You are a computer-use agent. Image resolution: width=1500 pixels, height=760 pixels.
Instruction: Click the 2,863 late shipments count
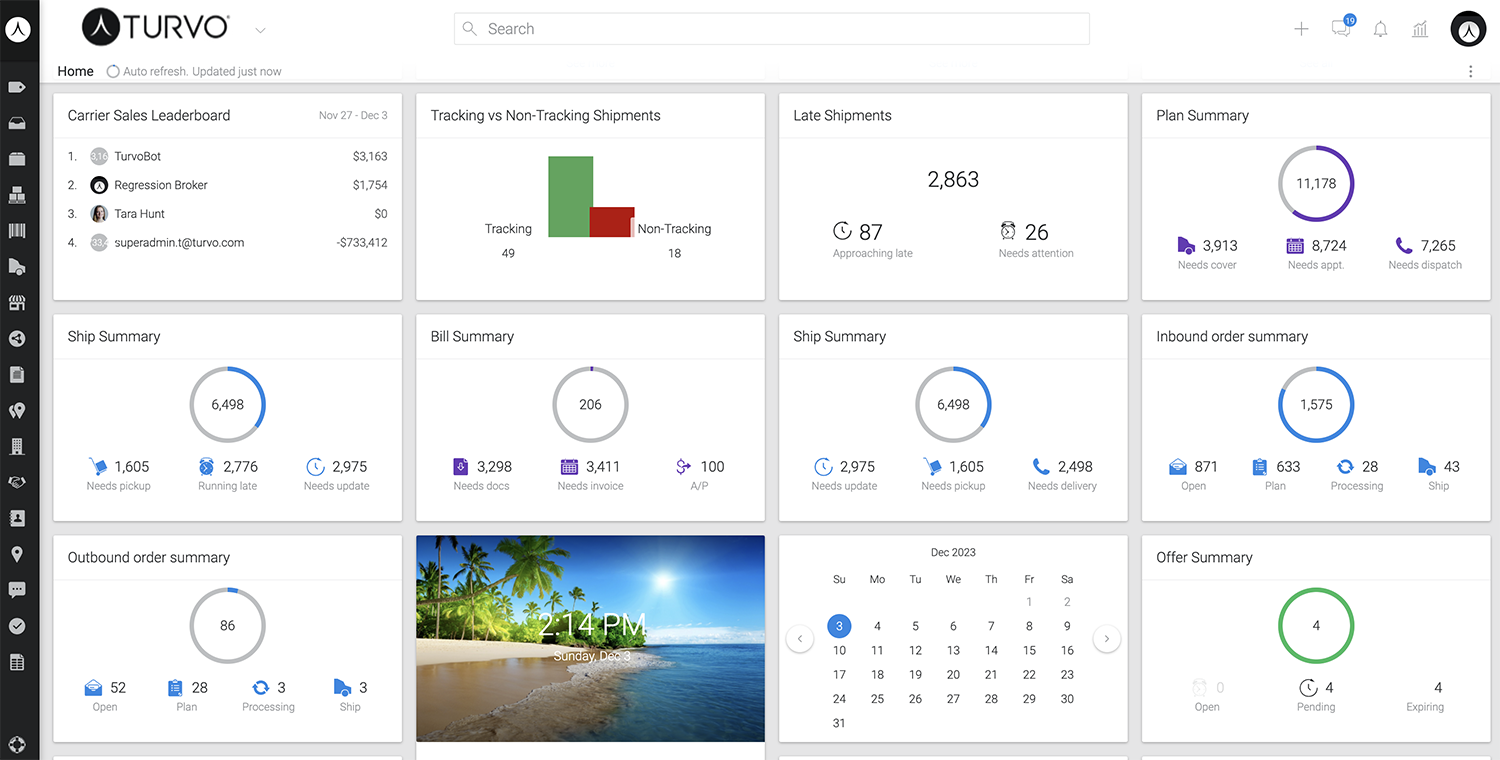(x=953, y=180)
